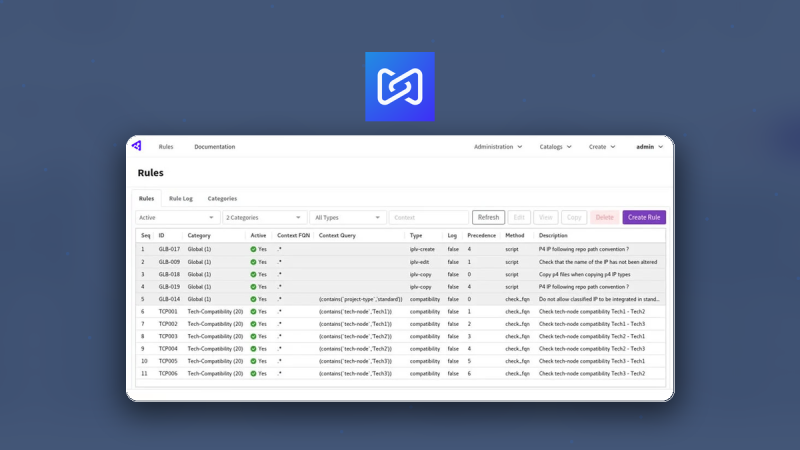Image resolution: width=800 pixels, height=450 pixels.
Task: Sort by the Category column header
Action: [x=199, y=236]
